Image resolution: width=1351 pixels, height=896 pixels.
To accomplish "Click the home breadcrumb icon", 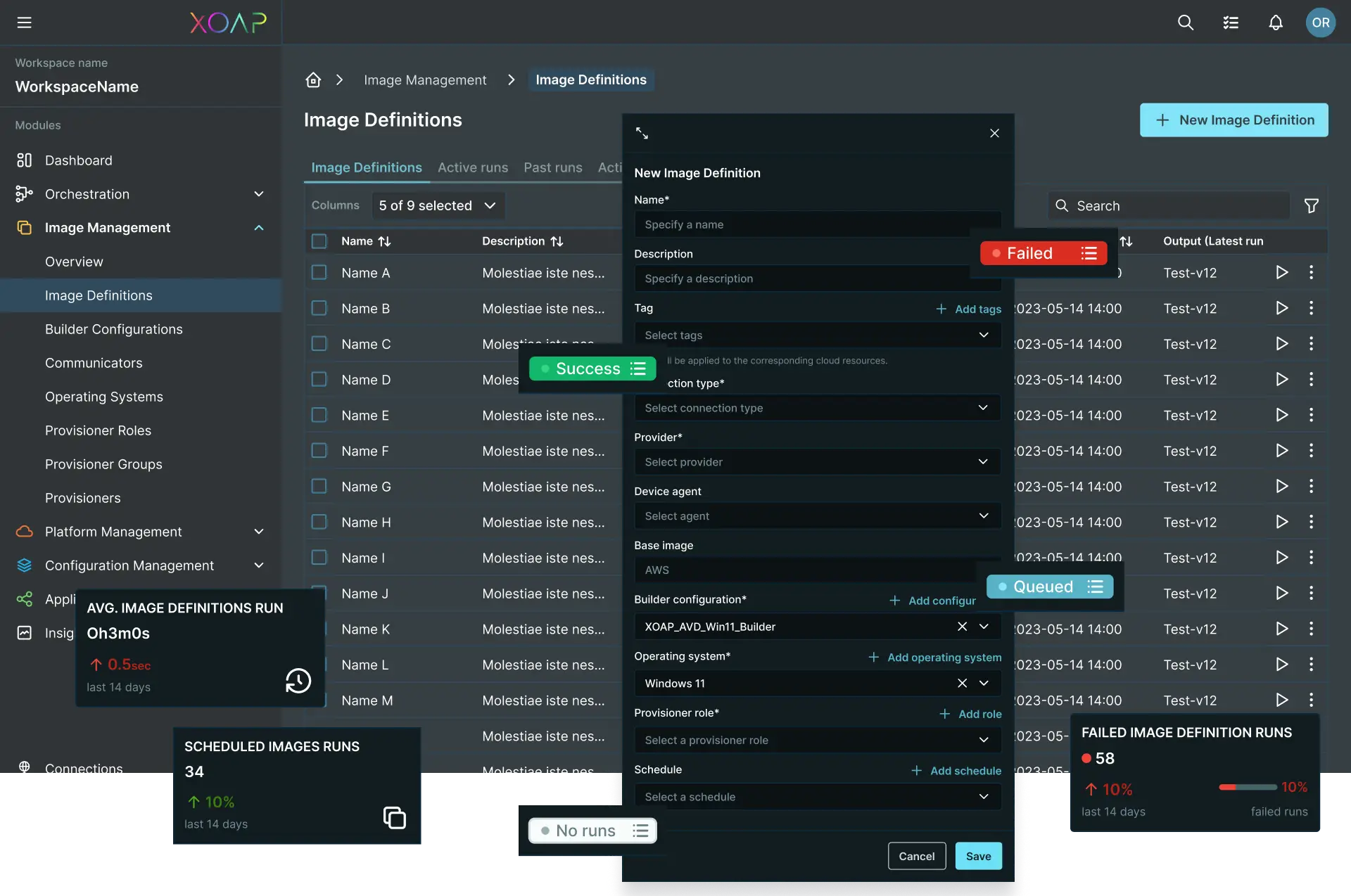I will [x=313, y=79].
